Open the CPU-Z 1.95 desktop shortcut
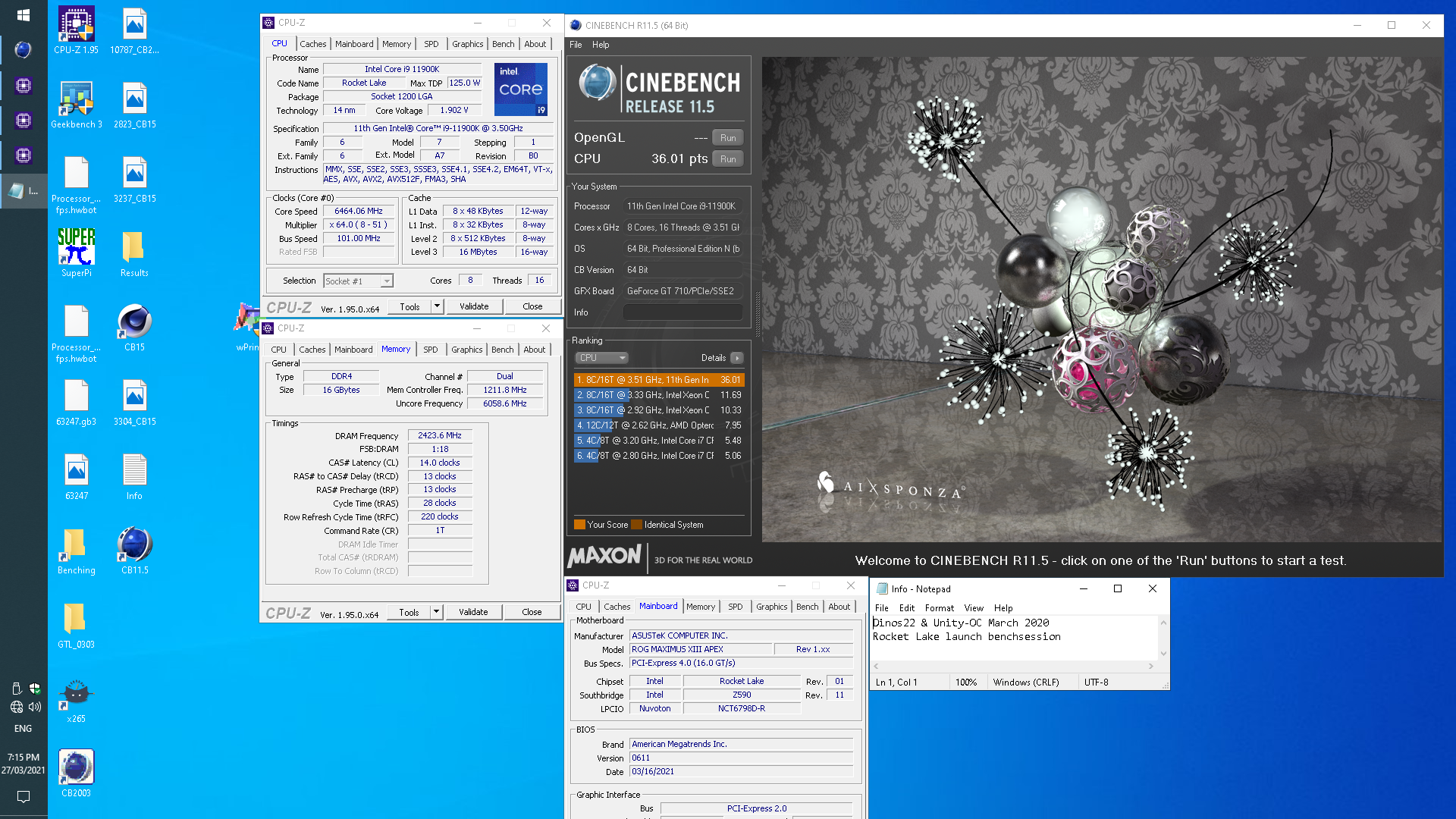Viewport: 1456px width, 819px height. coord(76,30)
